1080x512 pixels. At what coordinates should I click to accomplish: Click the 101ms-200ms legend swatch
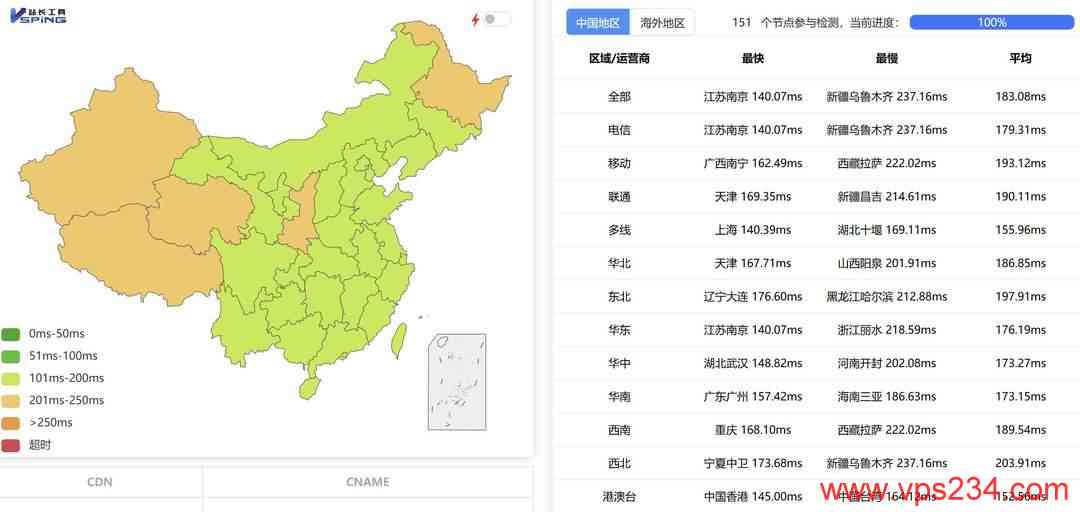coord(11,378)
